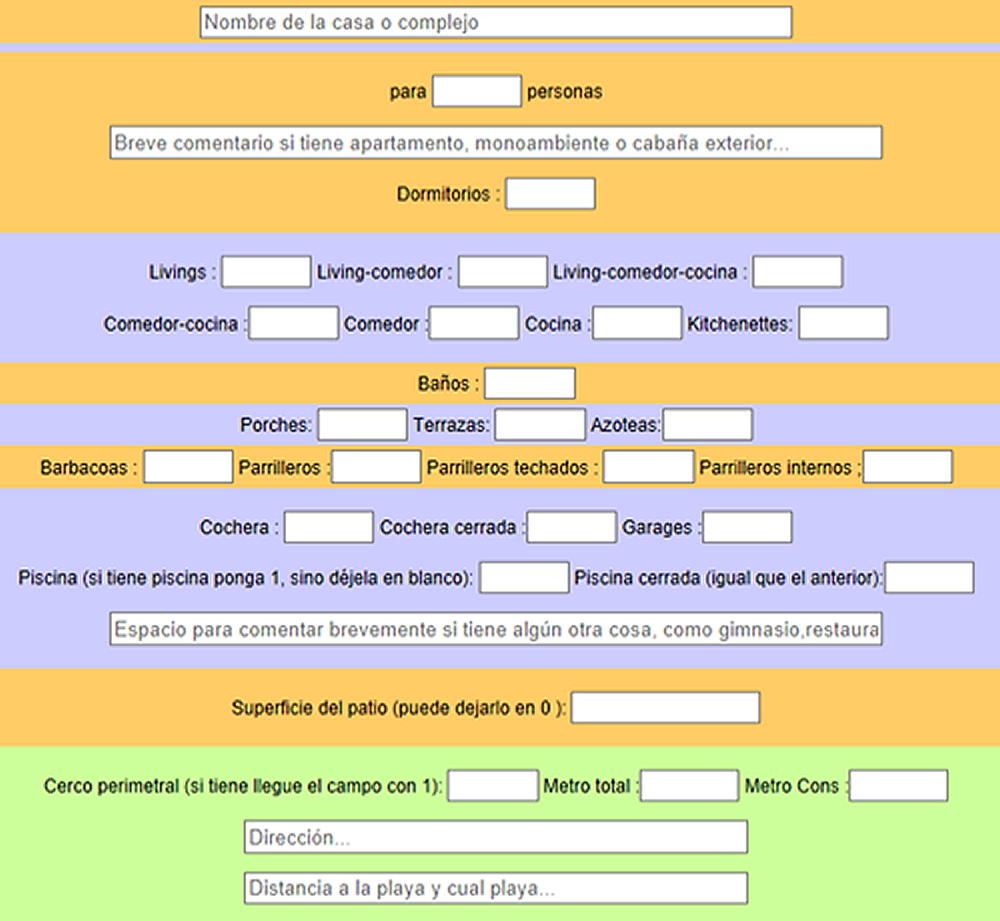Click the Garages input box
Screen dimensions: 1000x921
(747, 527)
